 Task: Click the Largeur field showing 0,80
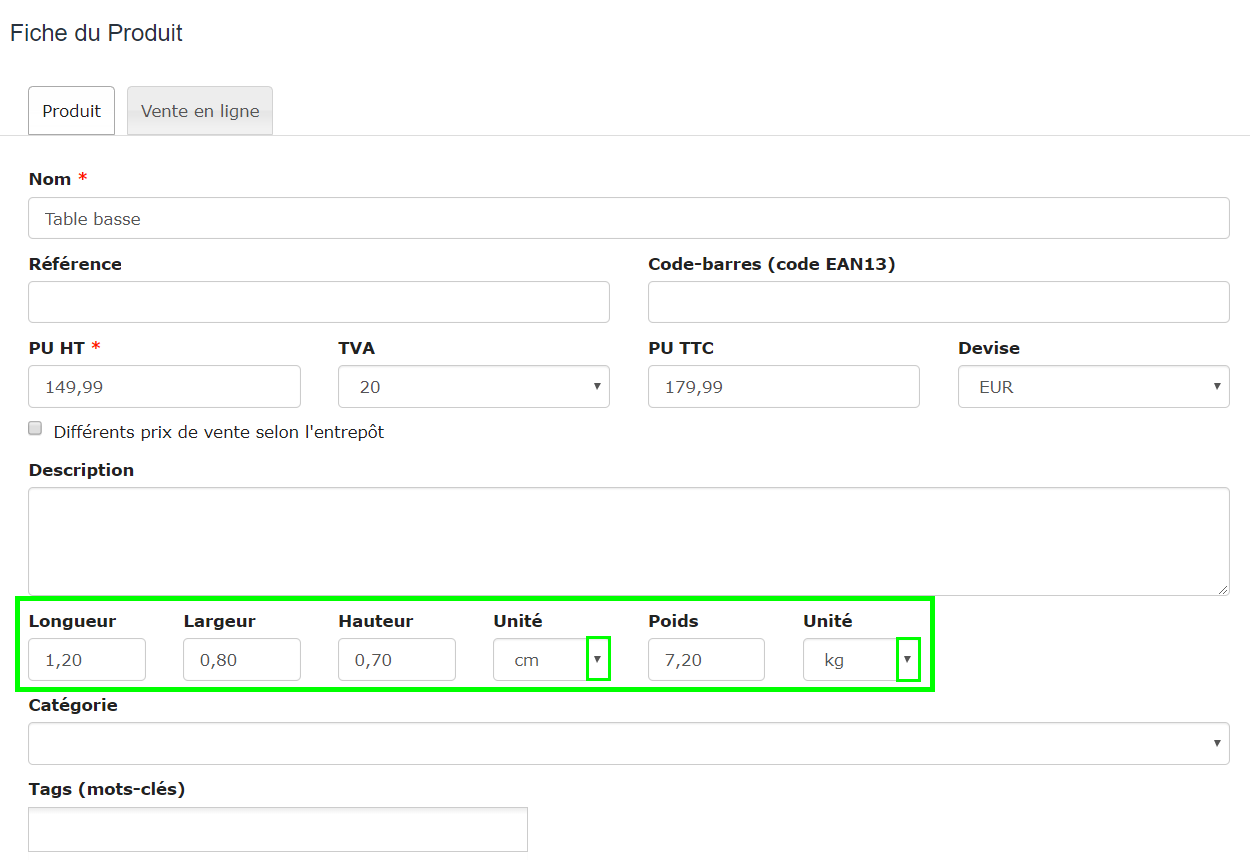[x=240, y=658]
